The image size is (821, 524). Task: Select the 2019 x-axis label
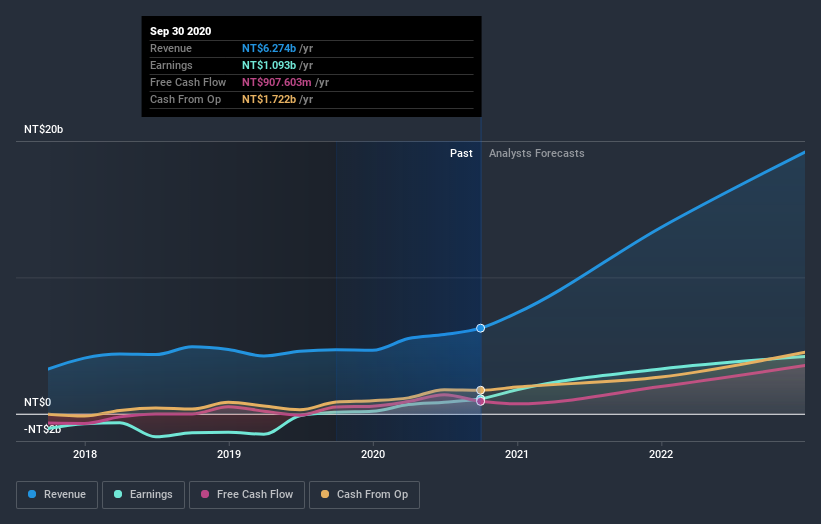[229, 454]
